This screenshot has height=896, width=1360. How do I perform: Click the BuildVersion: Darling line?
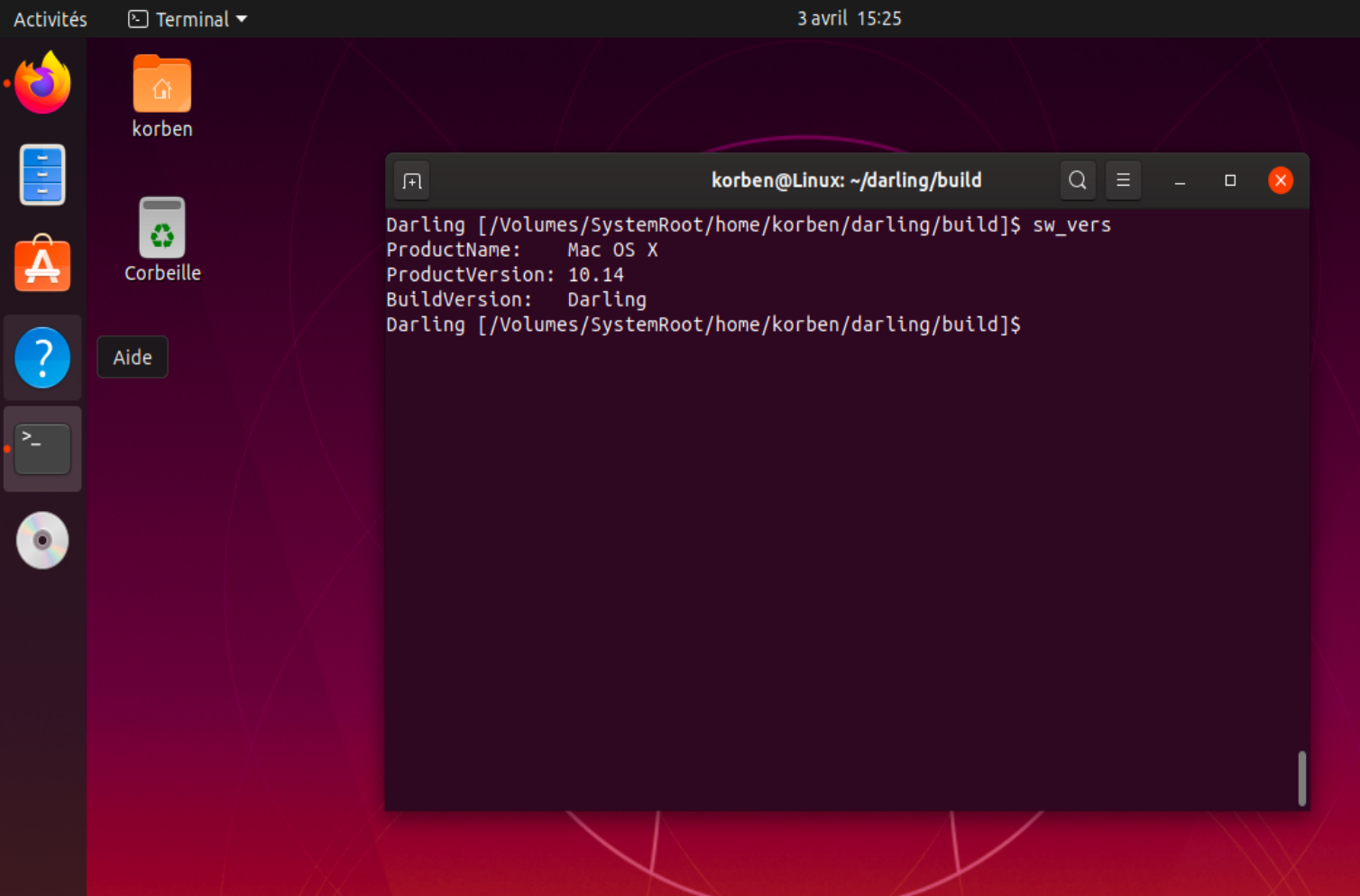pyautogui.click(x=516, y=299)
